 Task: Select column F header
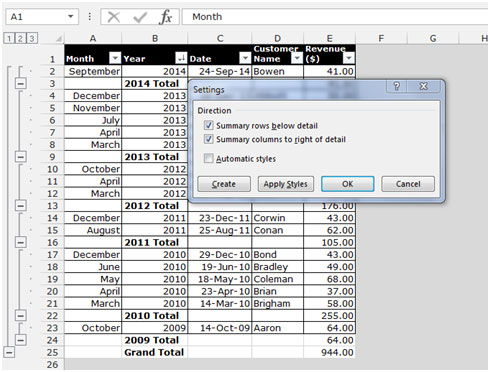[381, 39]
